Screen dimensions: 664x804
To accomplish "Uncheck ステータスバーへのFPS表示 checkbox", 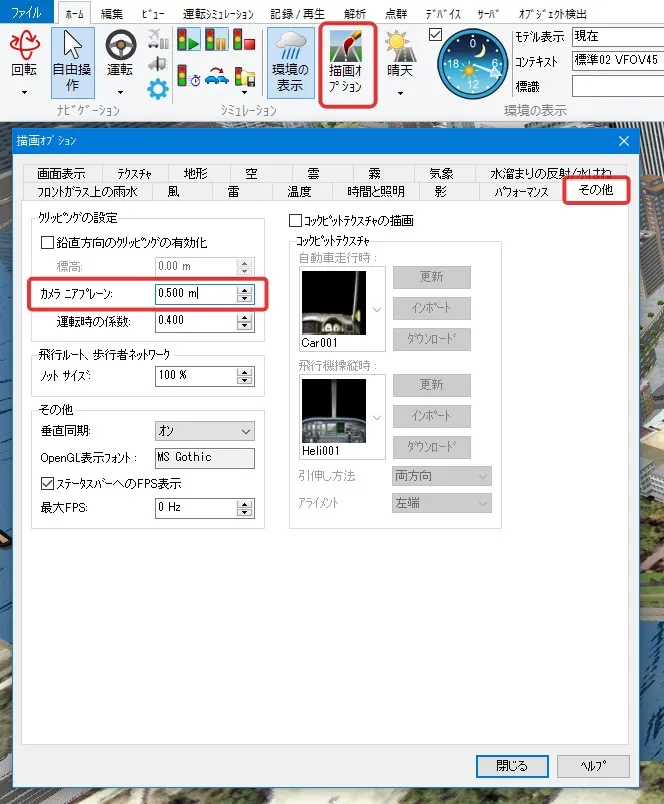I will click(x=47, y=483).
